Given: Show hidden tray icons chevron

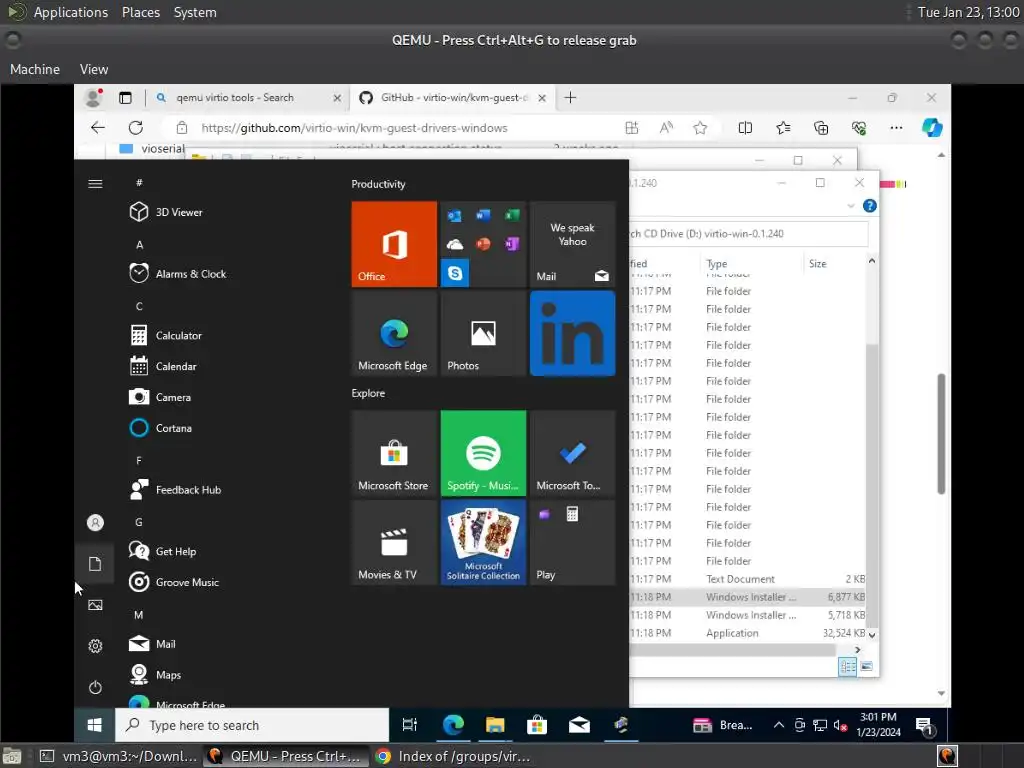Looking at the screenshot, I should coord(778,725).
